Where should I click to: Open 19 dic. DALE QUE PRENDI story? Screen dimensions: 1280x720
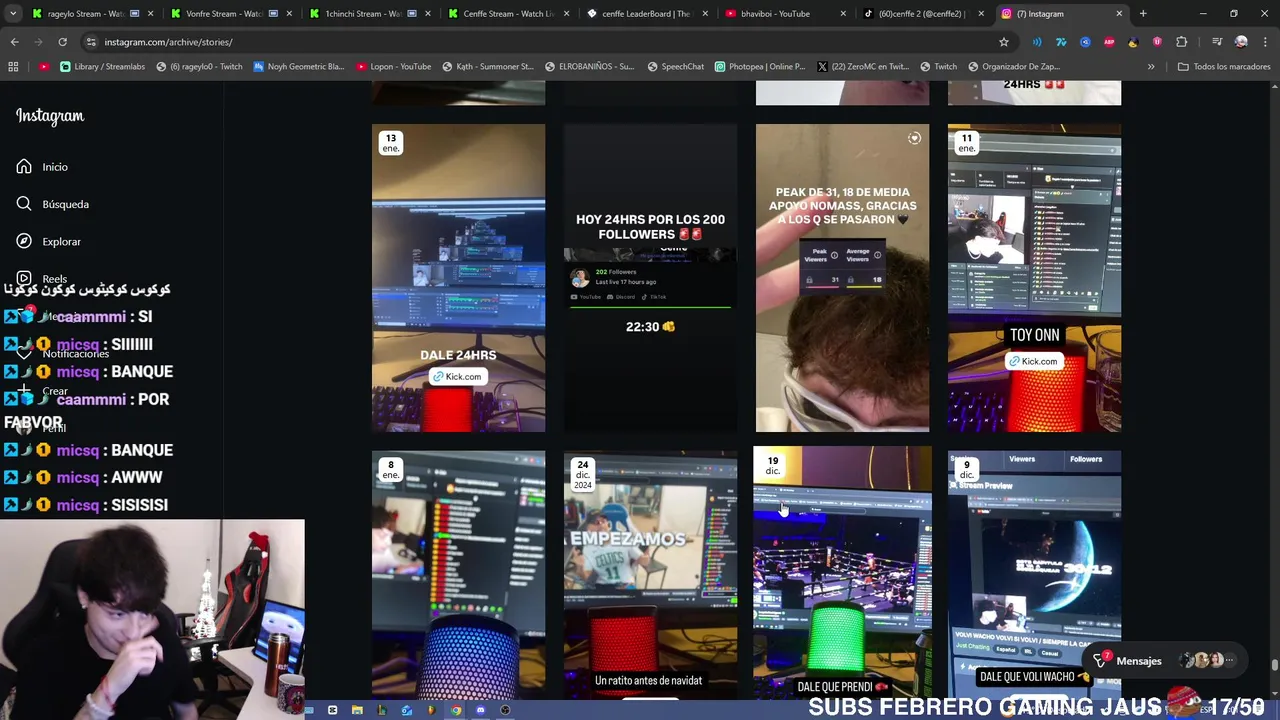pos(842,572)
